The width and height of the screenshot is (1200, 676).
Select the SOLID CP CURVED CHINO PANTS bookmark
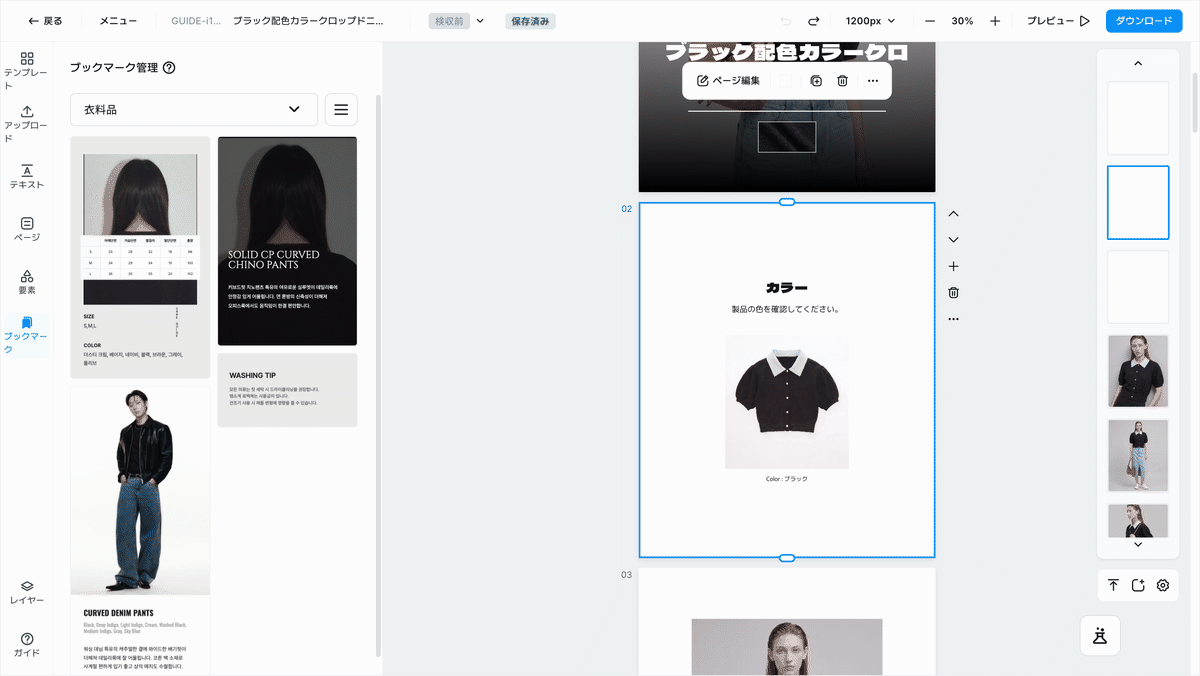click(287, 241)
